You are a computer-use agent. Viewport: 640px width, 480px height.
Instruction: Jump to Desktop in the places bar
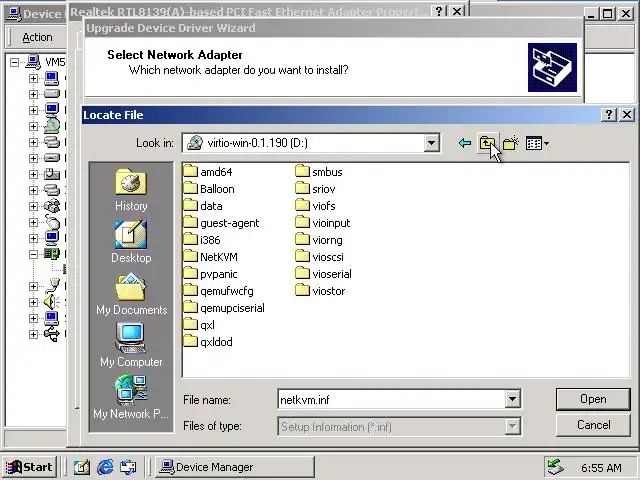131,242
